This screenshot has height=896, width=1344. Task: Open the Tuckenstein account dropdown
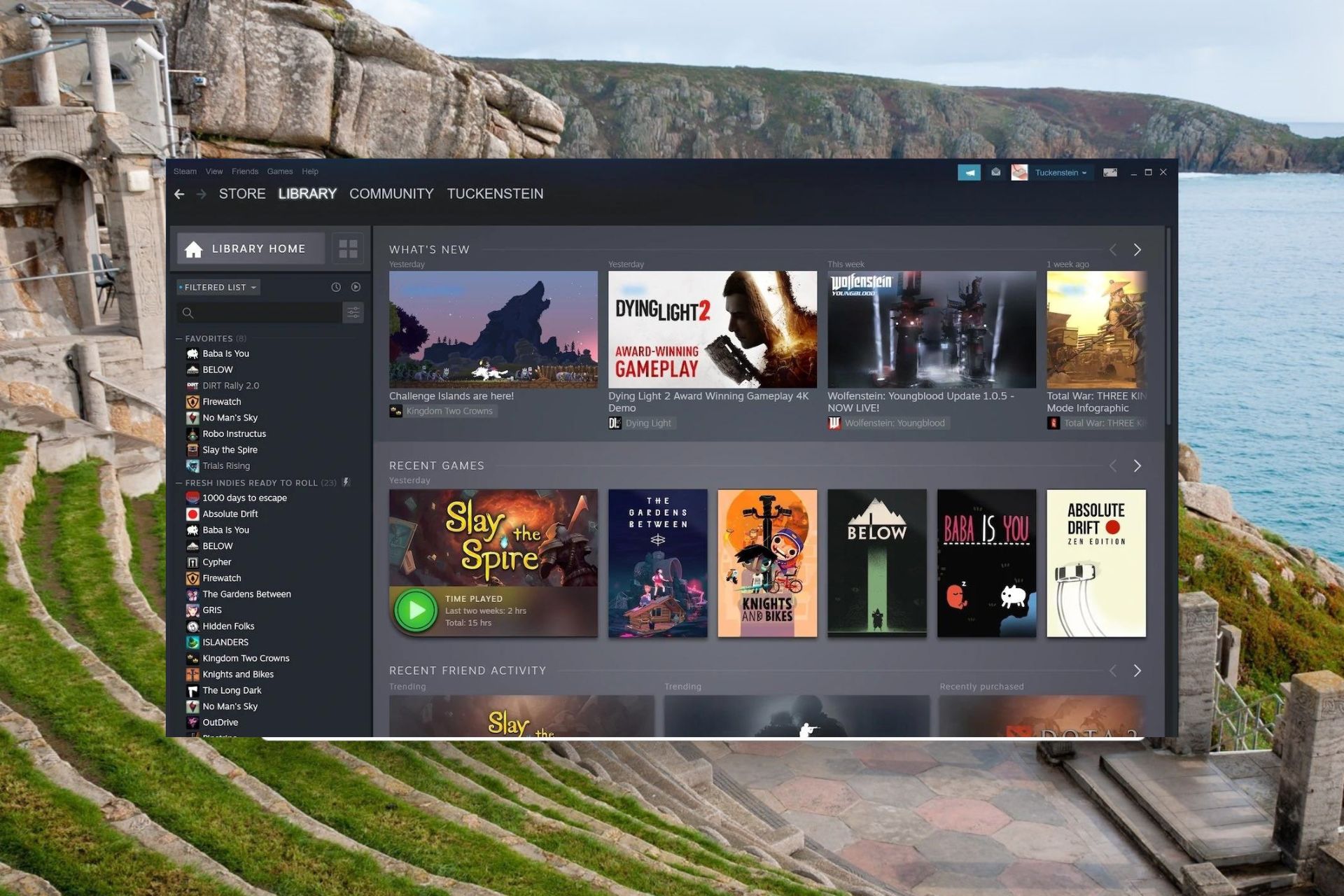(1060, 172)
